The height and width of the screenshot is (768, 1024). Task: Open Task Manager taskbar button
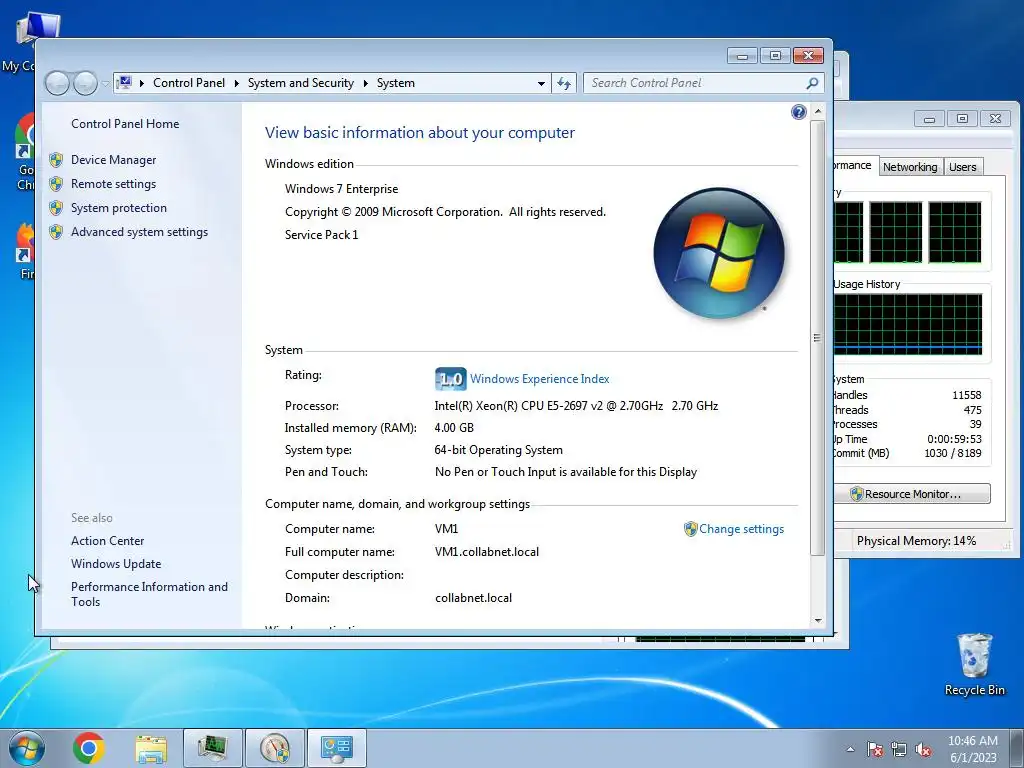pos(213,748)
